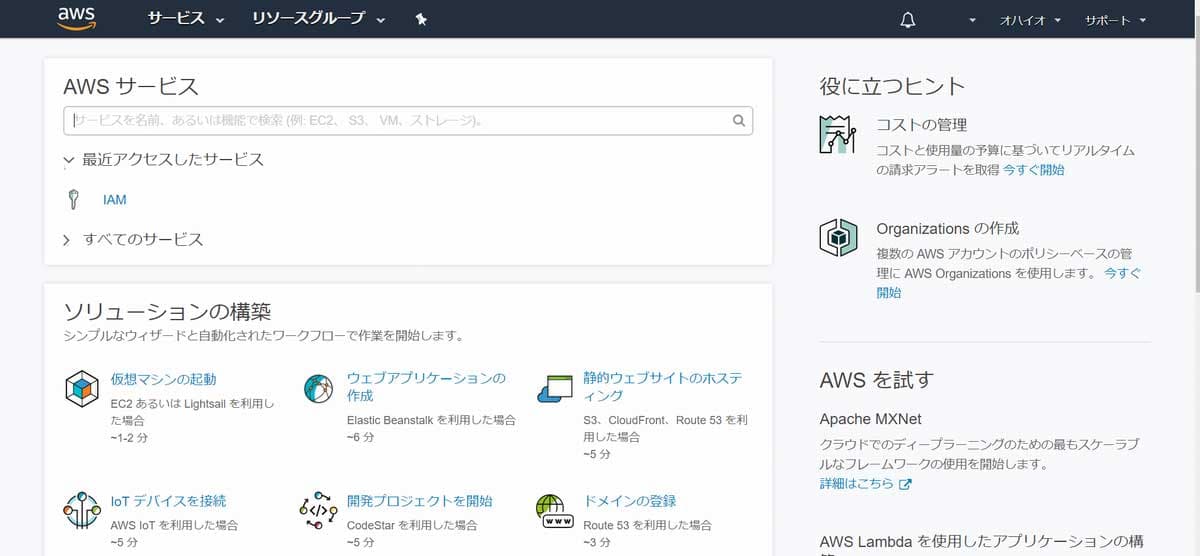Click the Elastic Beanstalk を利用した場合 text
1200x556 pixels.
[431, 421]
